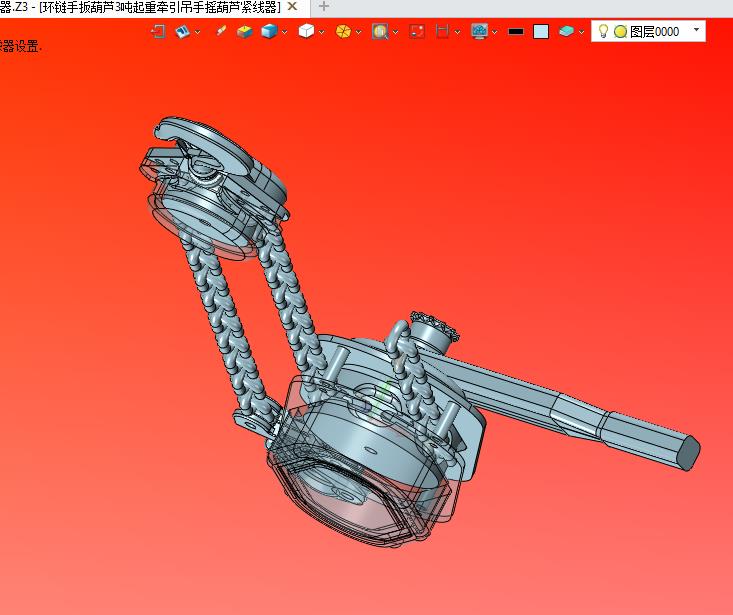Click the red square selection icon
This screenshot has width=733, height=615.
416,31
